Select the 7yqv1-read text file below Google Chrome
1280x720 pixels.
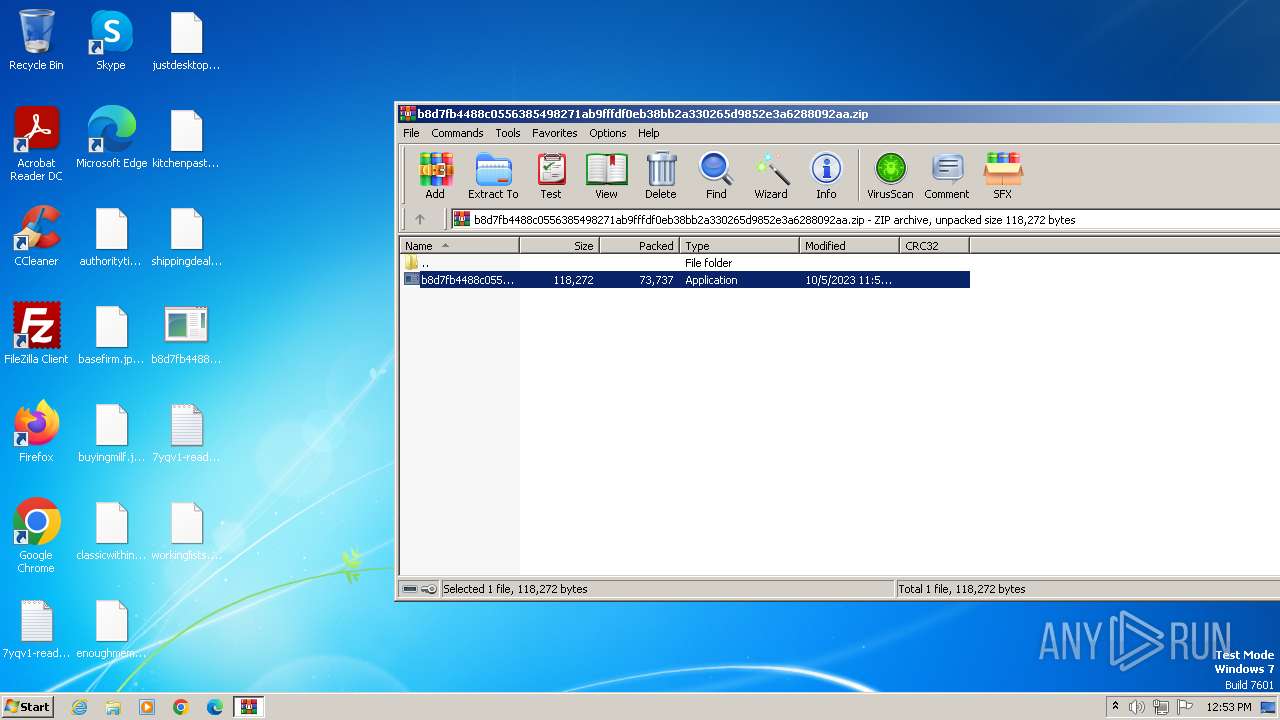coord(36,628)
